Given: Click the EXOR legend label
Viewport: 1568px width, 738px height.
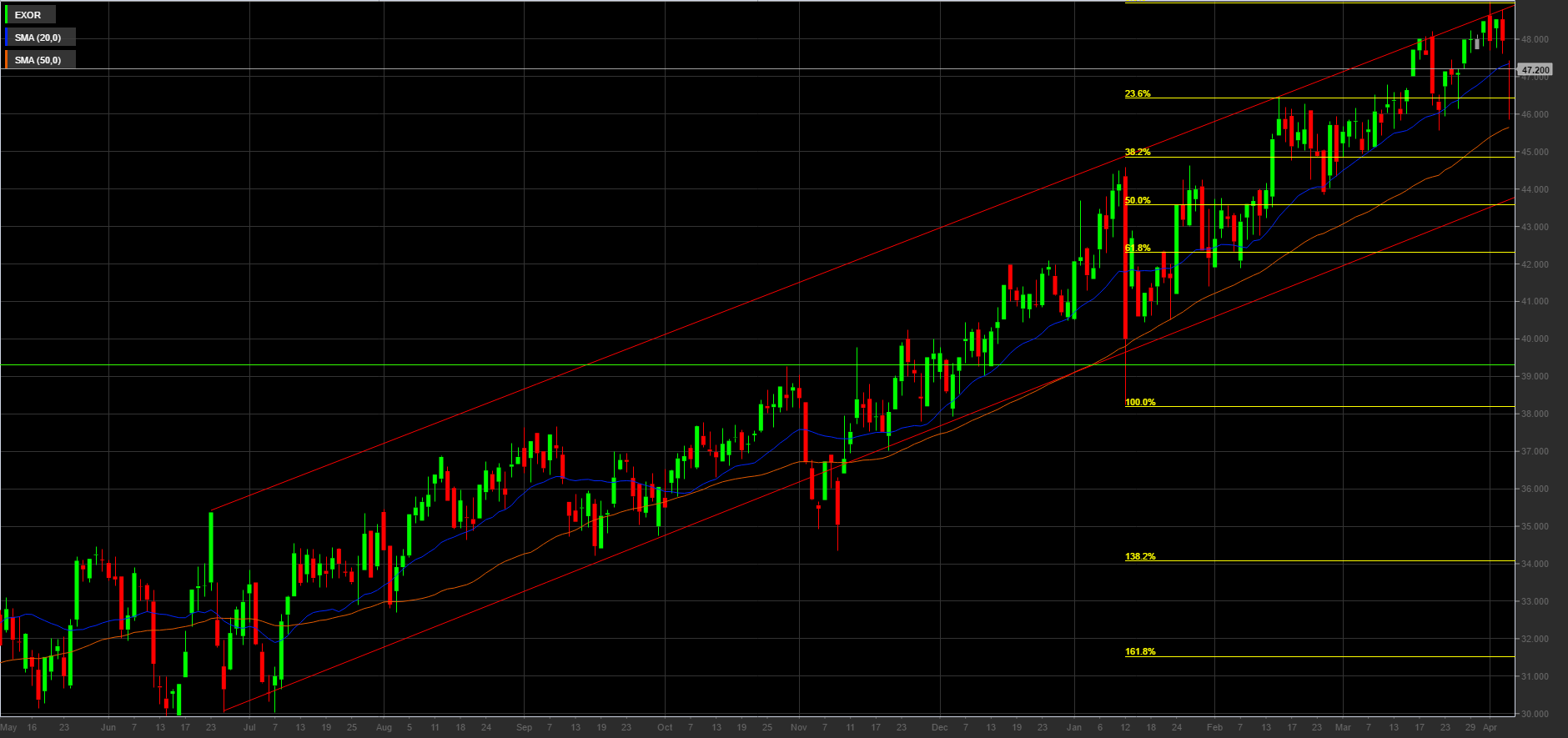Looking at the screenshot, I should click(28, 15).
